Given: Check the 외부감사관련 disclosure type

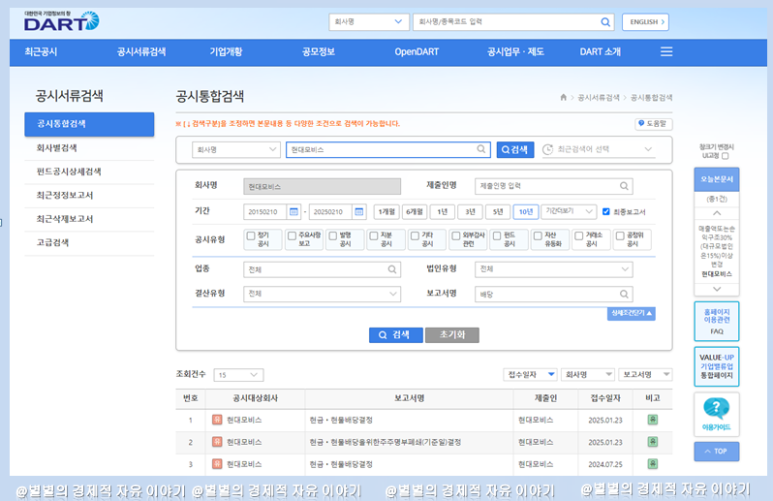Looking at the screenshot, I should point(456,236).
